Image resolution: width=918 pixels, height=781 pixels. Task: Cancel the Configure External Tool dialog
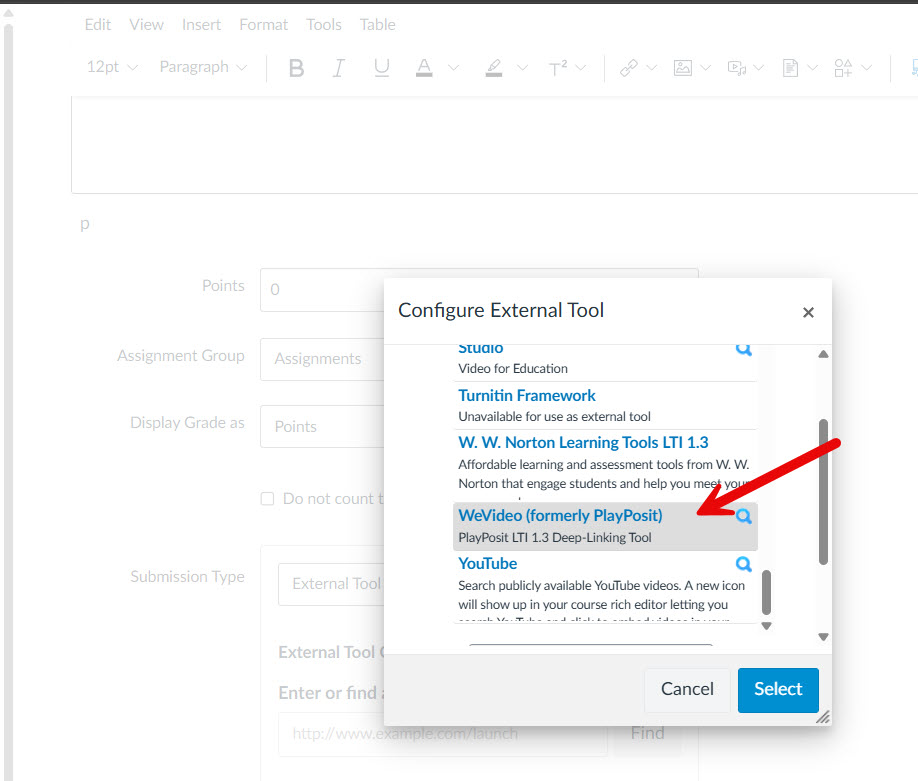coord(687,689)
